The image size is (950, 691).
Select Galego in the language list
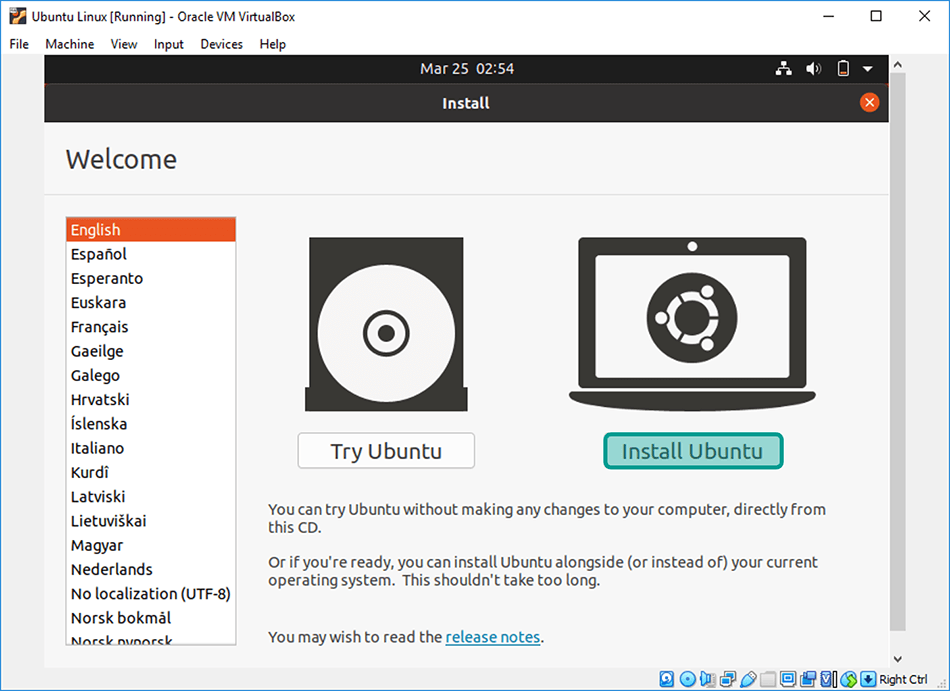[151, 375]
